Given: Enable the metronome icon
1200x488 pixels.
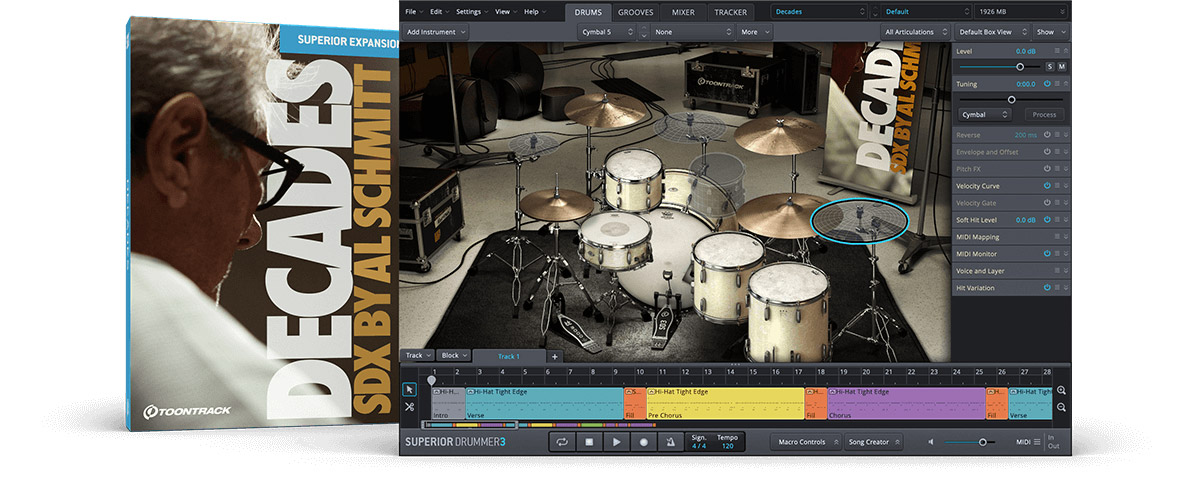Looking at the screenshot, I should (x=671, y=442).
